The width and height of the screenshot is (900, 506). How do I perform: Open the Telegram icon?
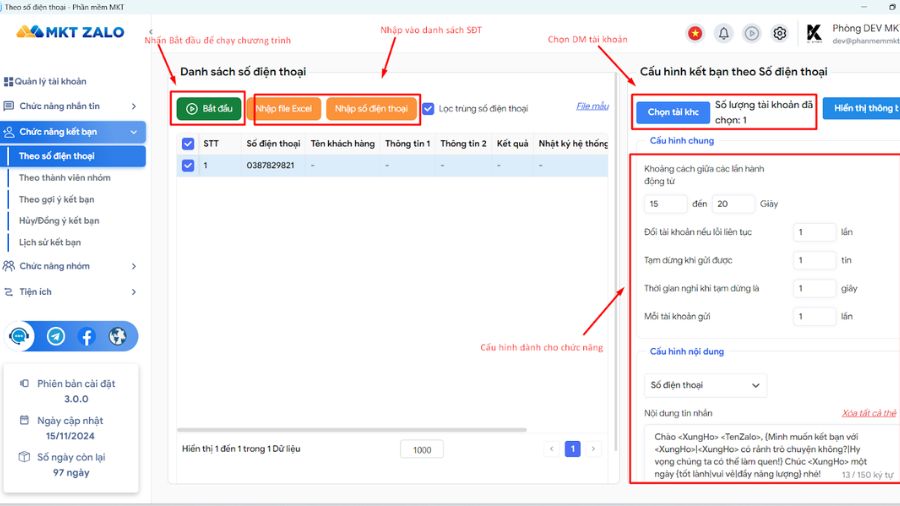pyautogui.click(x=56, y=336)
